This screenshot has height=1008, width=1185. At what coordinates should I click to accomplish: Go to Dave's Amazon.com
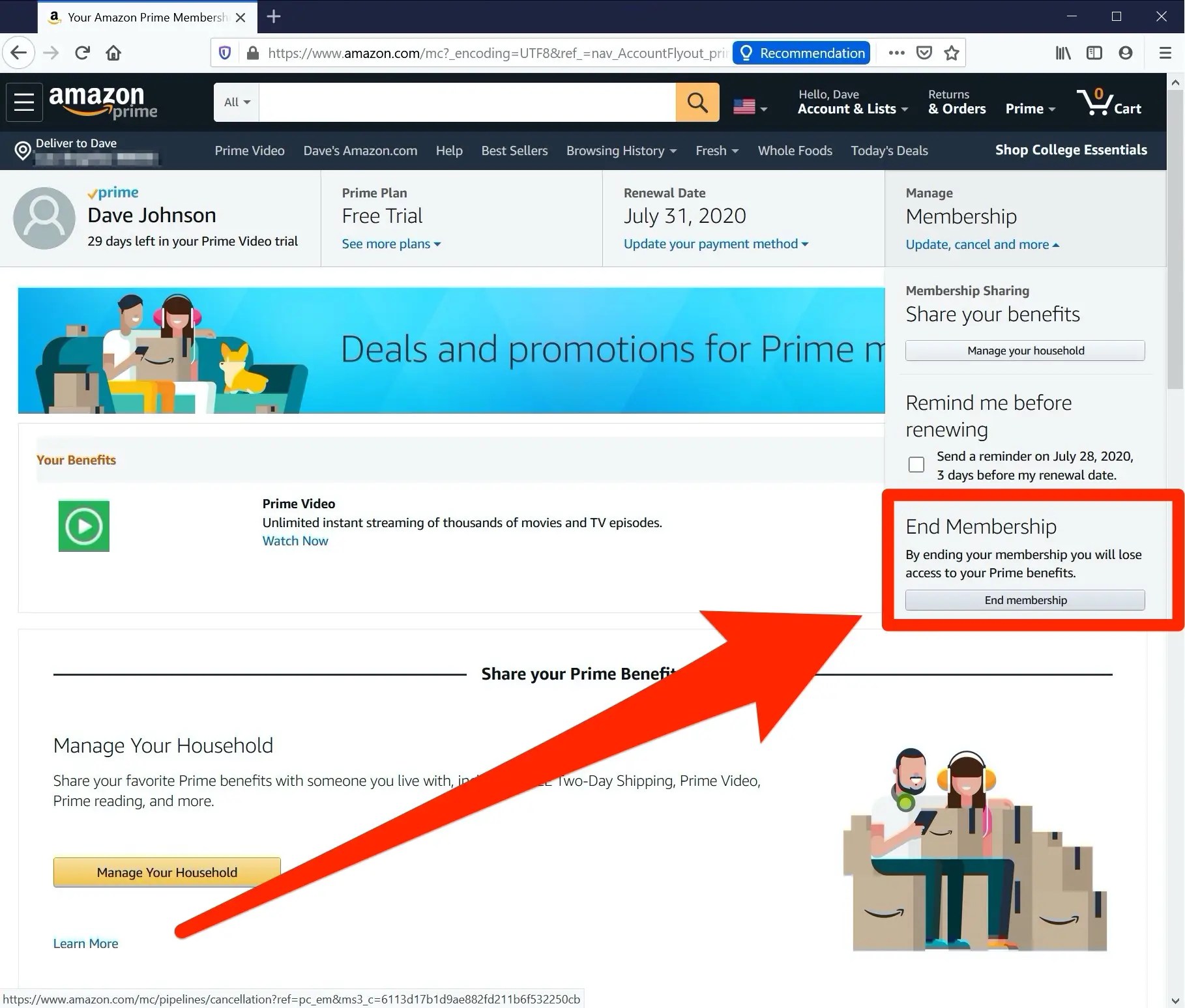tap(360, 151)
